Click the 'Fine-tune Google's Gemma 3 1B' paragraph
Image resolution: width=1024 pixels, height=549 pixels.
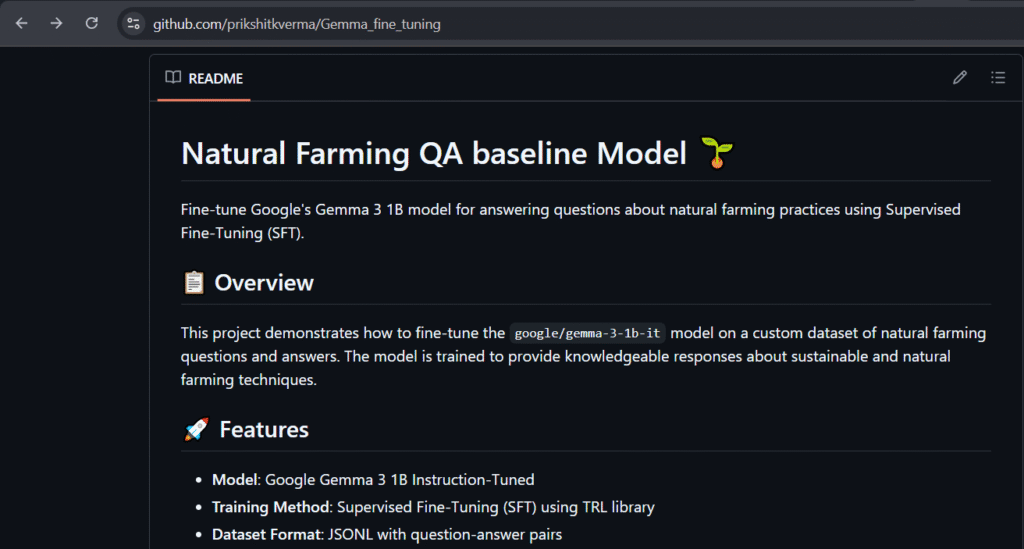tap(571, 221)
